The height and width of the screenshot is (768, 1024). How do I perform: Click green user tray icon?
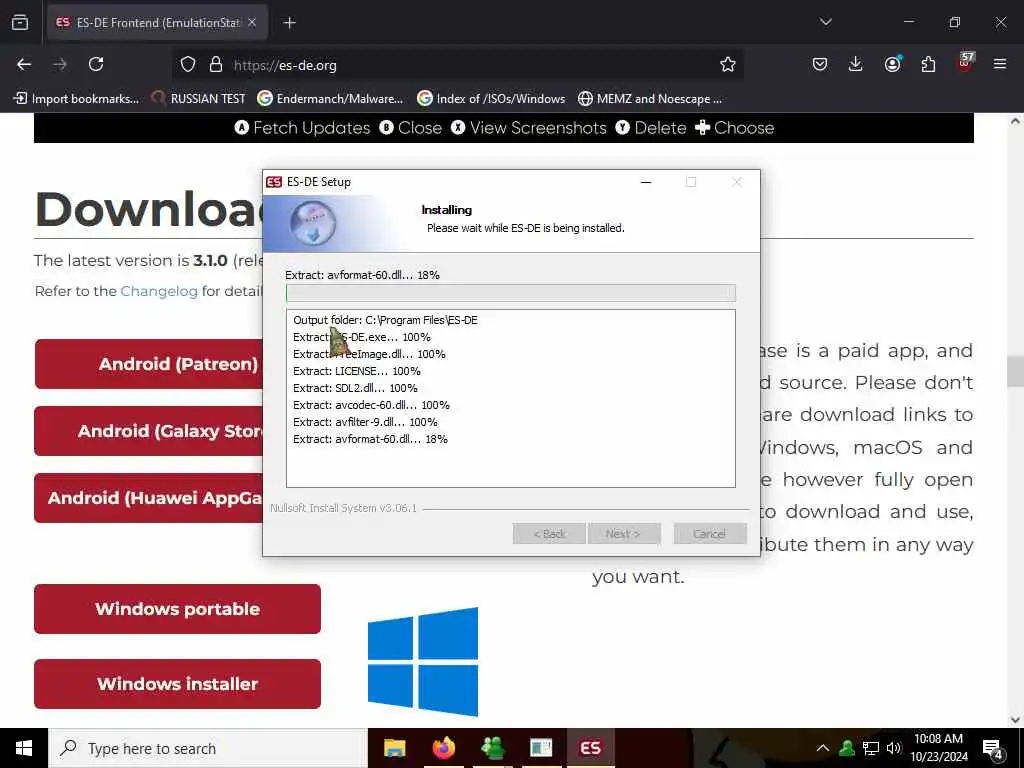pyautogui.click(x=847, y=748)
